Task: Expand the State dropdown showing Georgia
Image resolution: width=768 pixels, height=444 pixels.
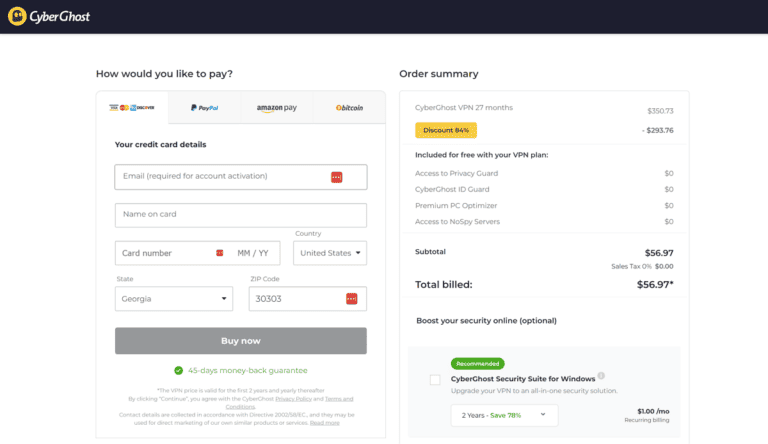Action: (x=174, y=299)
